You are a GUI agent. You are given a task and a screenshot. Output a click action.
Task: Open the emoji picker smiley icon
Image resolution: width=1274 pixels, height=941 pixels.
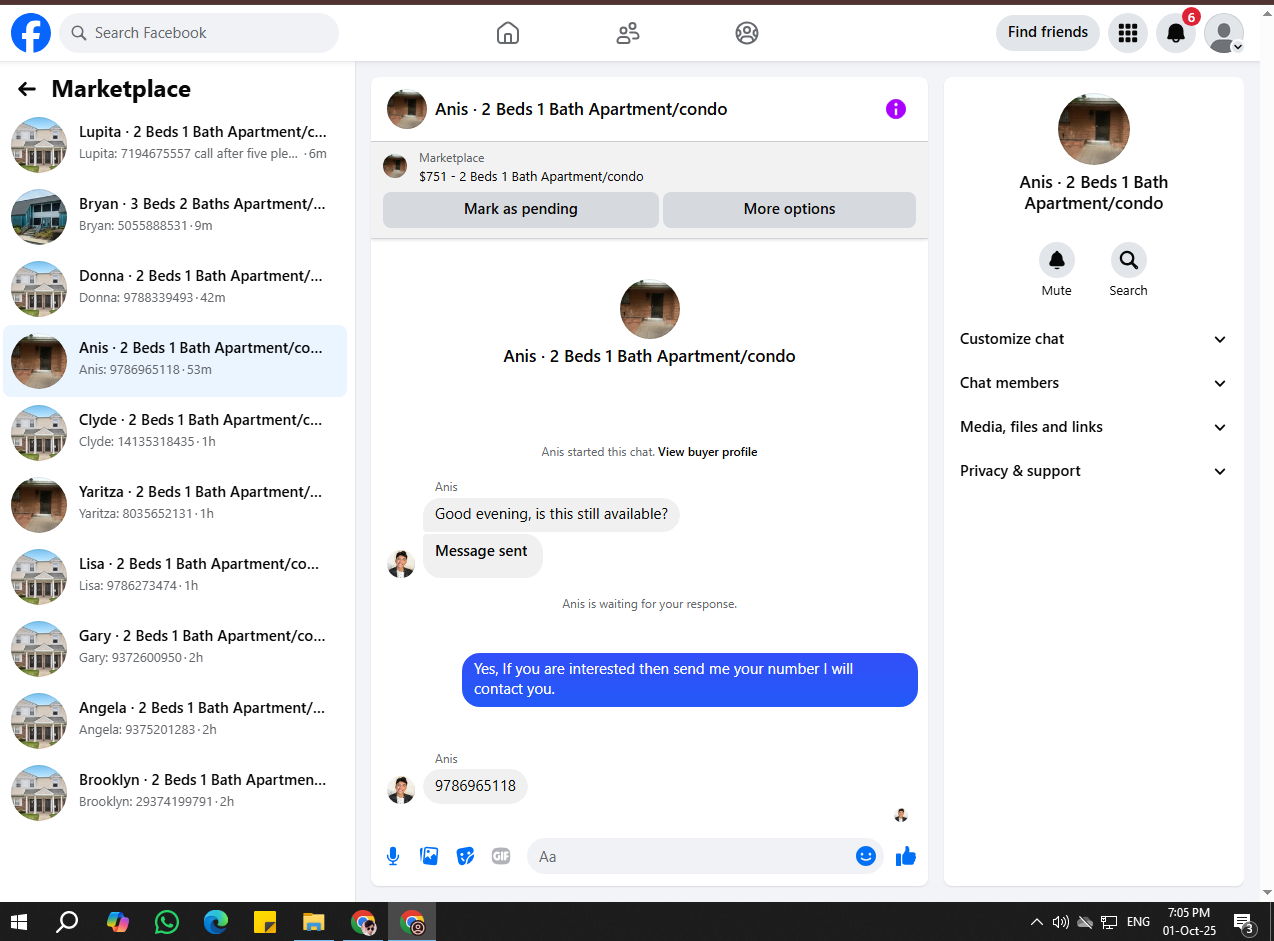866,856
